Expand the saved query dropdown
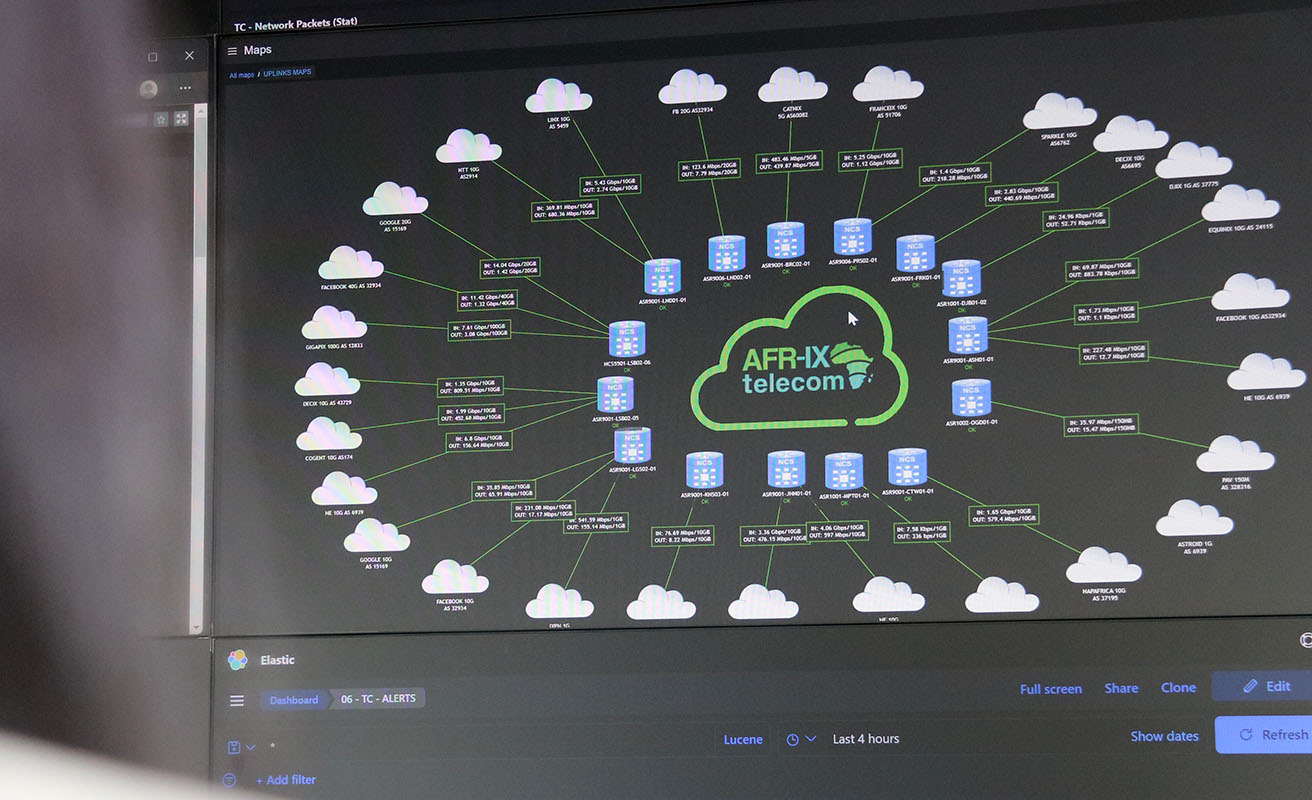Viewport: 1312px width, 800px height. pyautogui.click(x=241, y=747)
